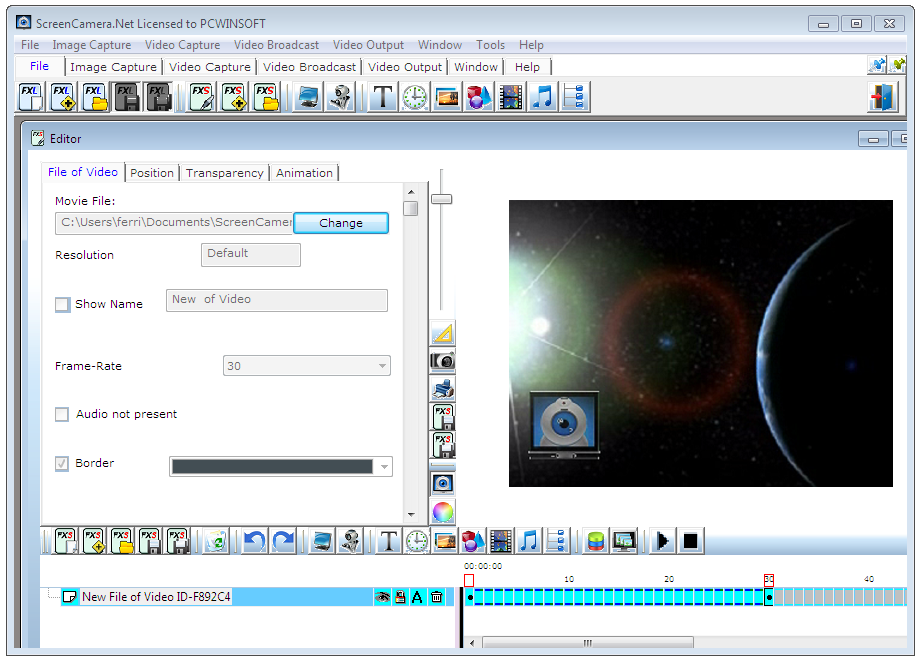This screenshot has height=661, width=921.
Task: Open FXL folder icon in top toolbar
Action: (x=95, y=97)
